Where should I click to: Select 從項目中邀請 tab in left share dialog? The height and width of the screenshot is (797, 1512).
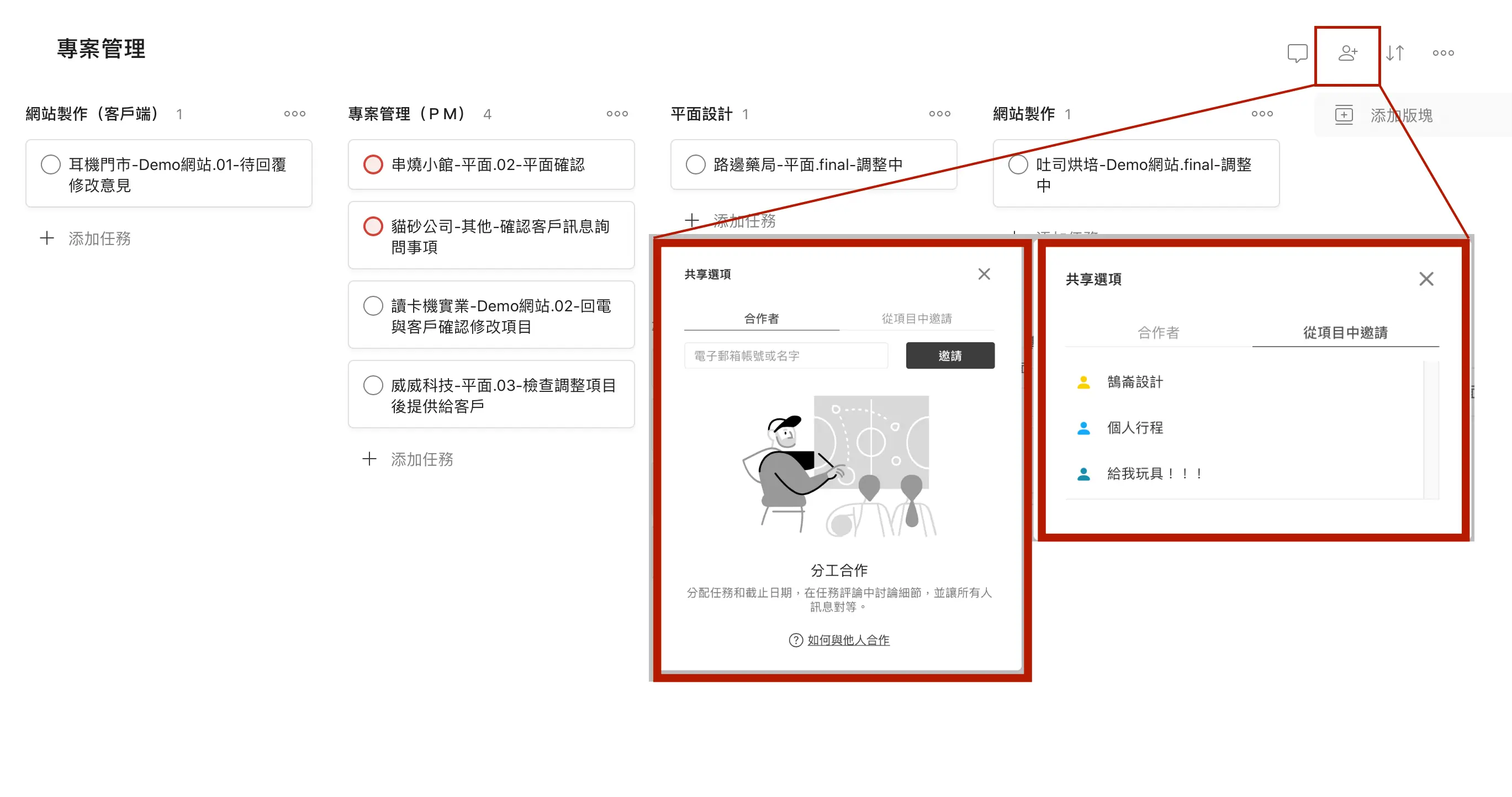[x=916, y=318]
